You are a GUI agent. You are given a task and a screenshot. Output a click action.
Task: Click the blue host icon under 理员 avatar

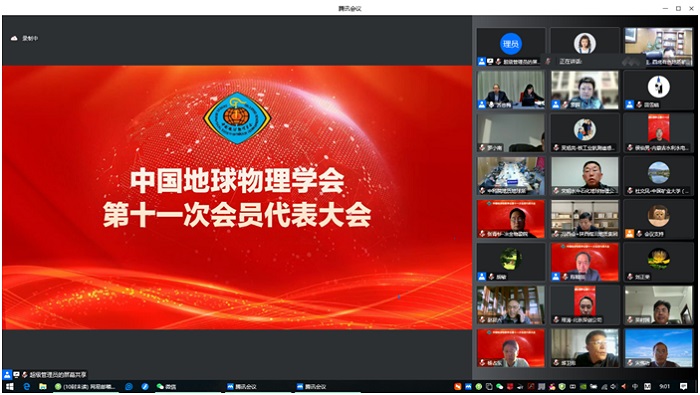tap(482, 62)
